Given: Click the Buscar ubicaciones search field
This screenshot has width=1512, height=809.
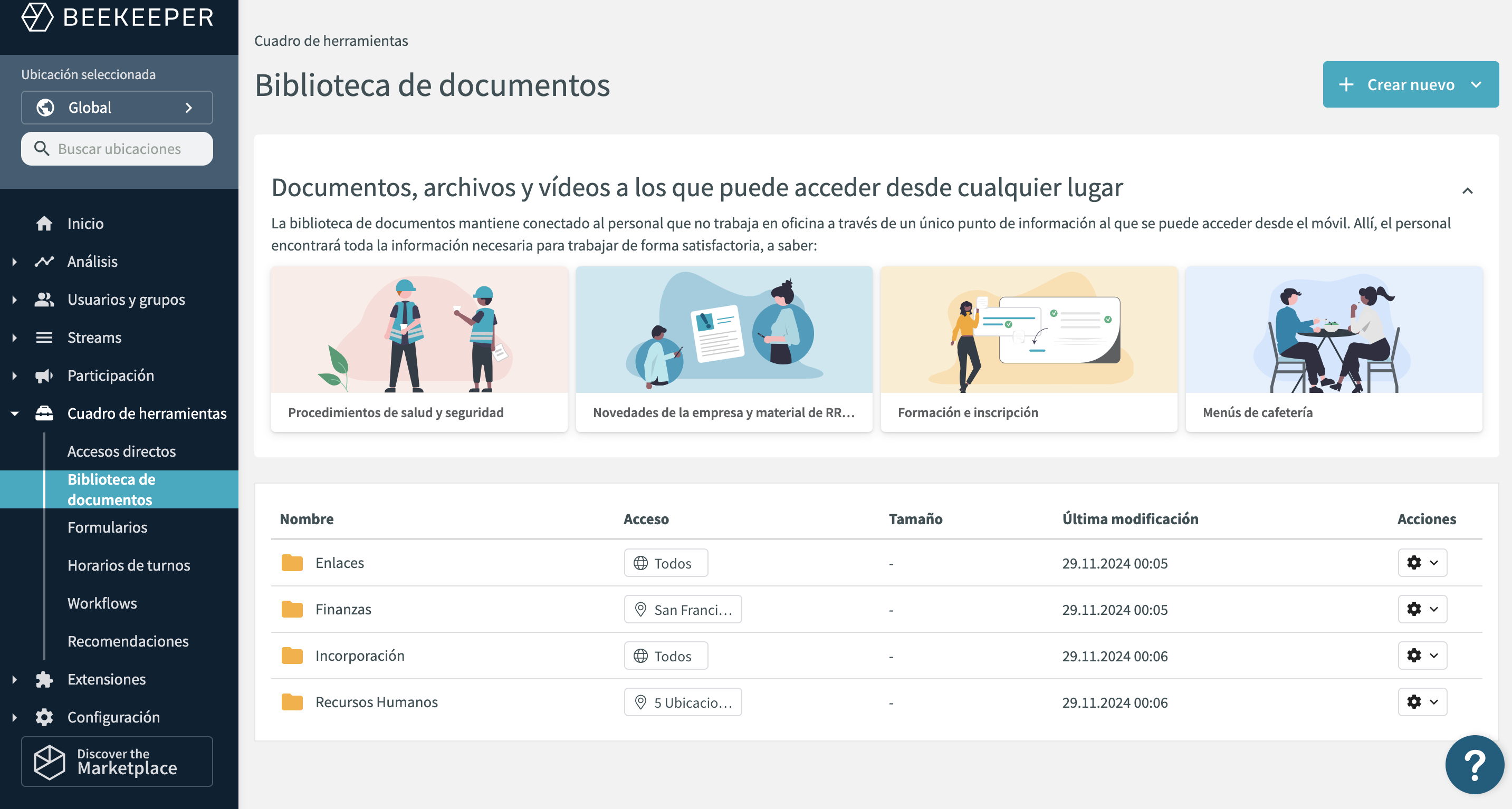Looking at the screenshot, I should [x=117, y=149].
